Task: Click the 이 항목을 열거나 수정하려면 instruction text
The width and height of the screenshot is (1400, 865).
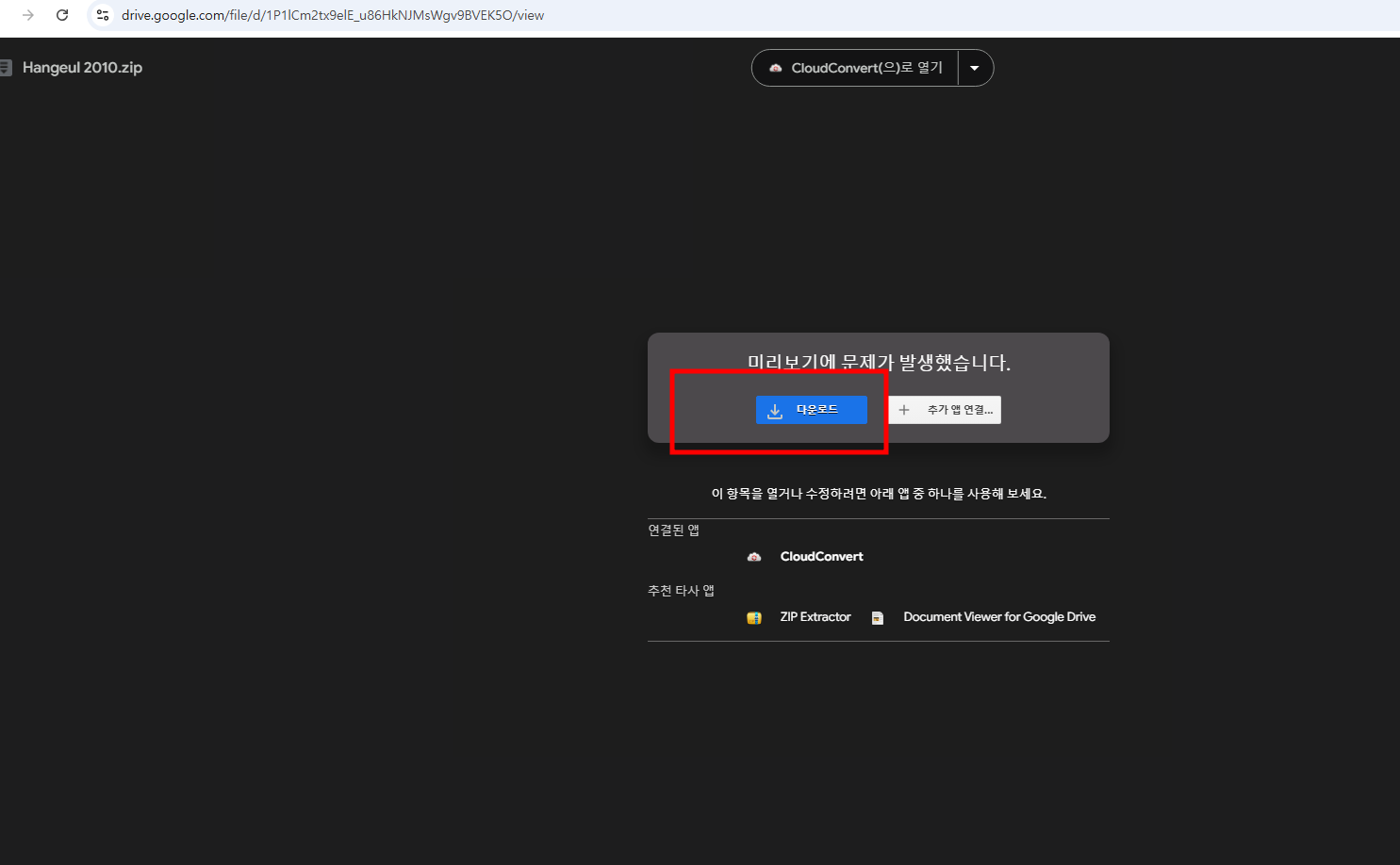Action: click(x=879, y=494)
